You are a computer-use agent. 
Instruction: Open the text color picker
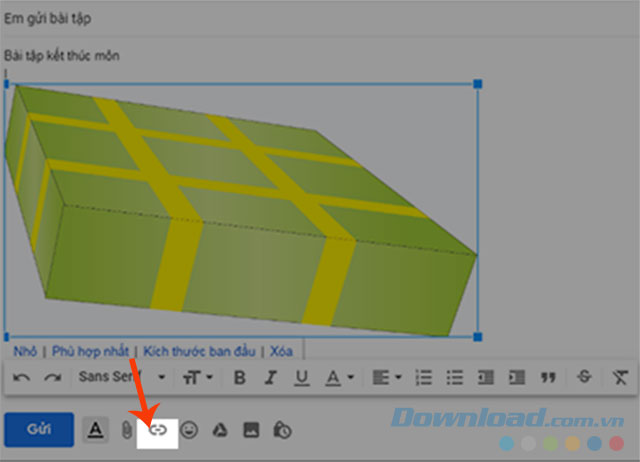coord(339,378)
